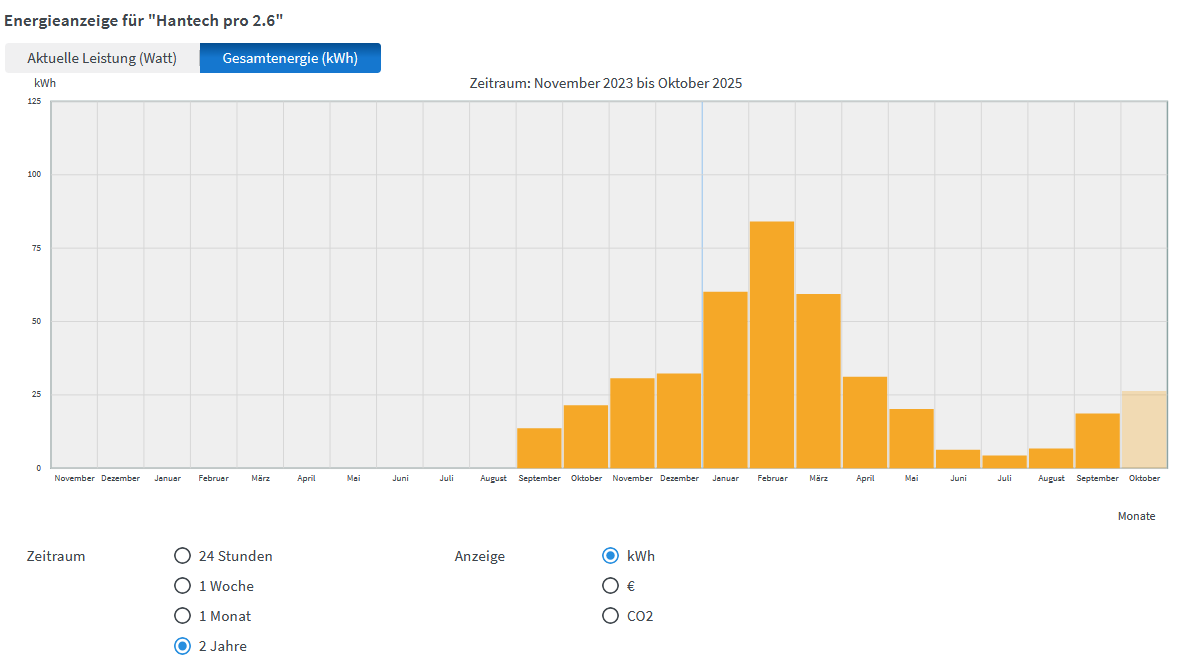Set Zeitraum to 1 Monat
Image resolution: width=1192 pixels, height=661 pixels.
click(x=182, y=616)
